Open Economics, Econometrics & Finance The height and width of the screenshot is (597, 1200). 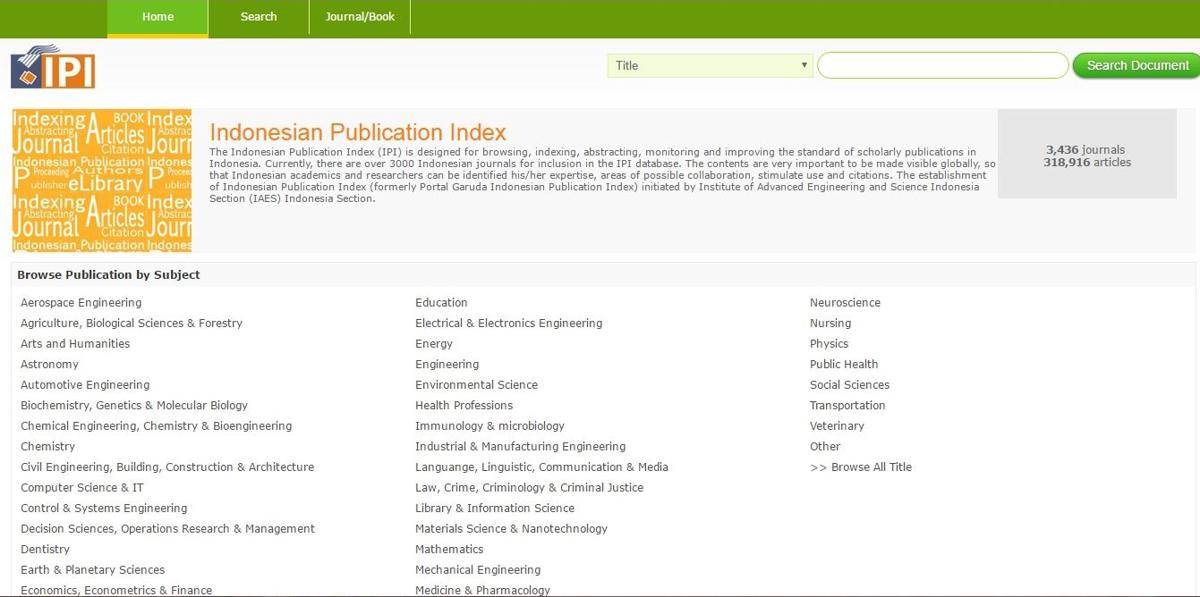pos(116,590)
